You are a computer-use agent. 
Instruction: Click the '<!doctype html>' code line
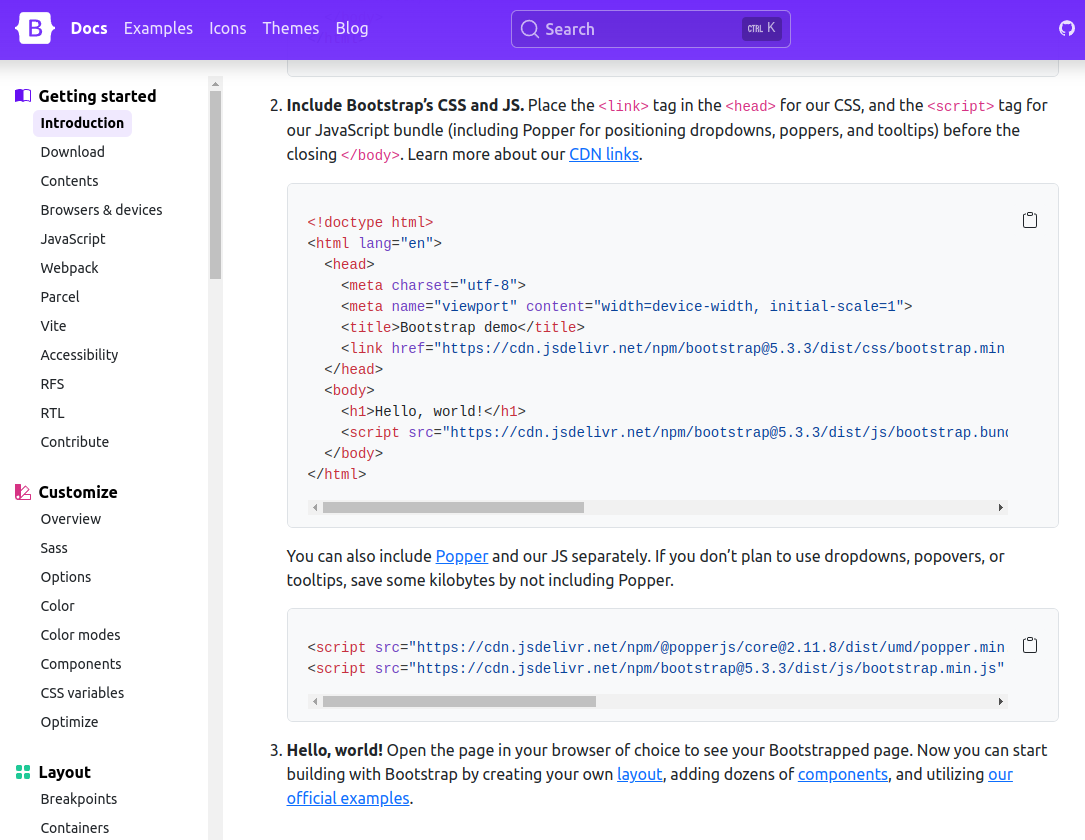coord(370,222)
